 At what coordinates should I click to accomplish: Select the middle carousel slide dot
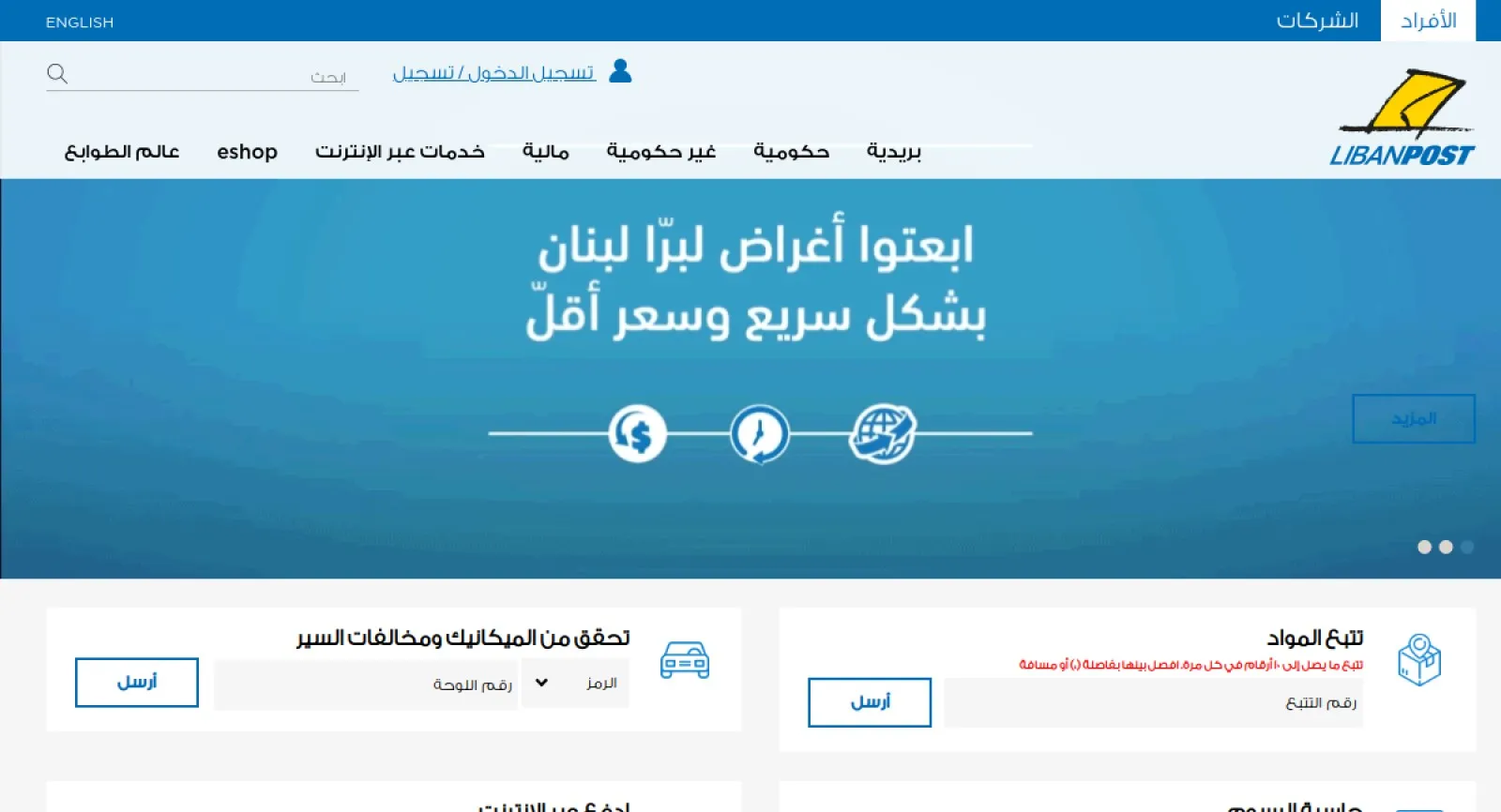pyautogui.click(x=1446, y=547)
